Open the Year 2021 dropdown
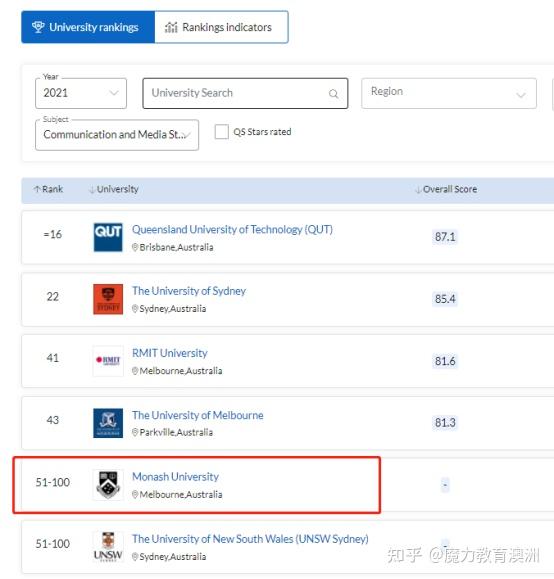 click(81, 93)
